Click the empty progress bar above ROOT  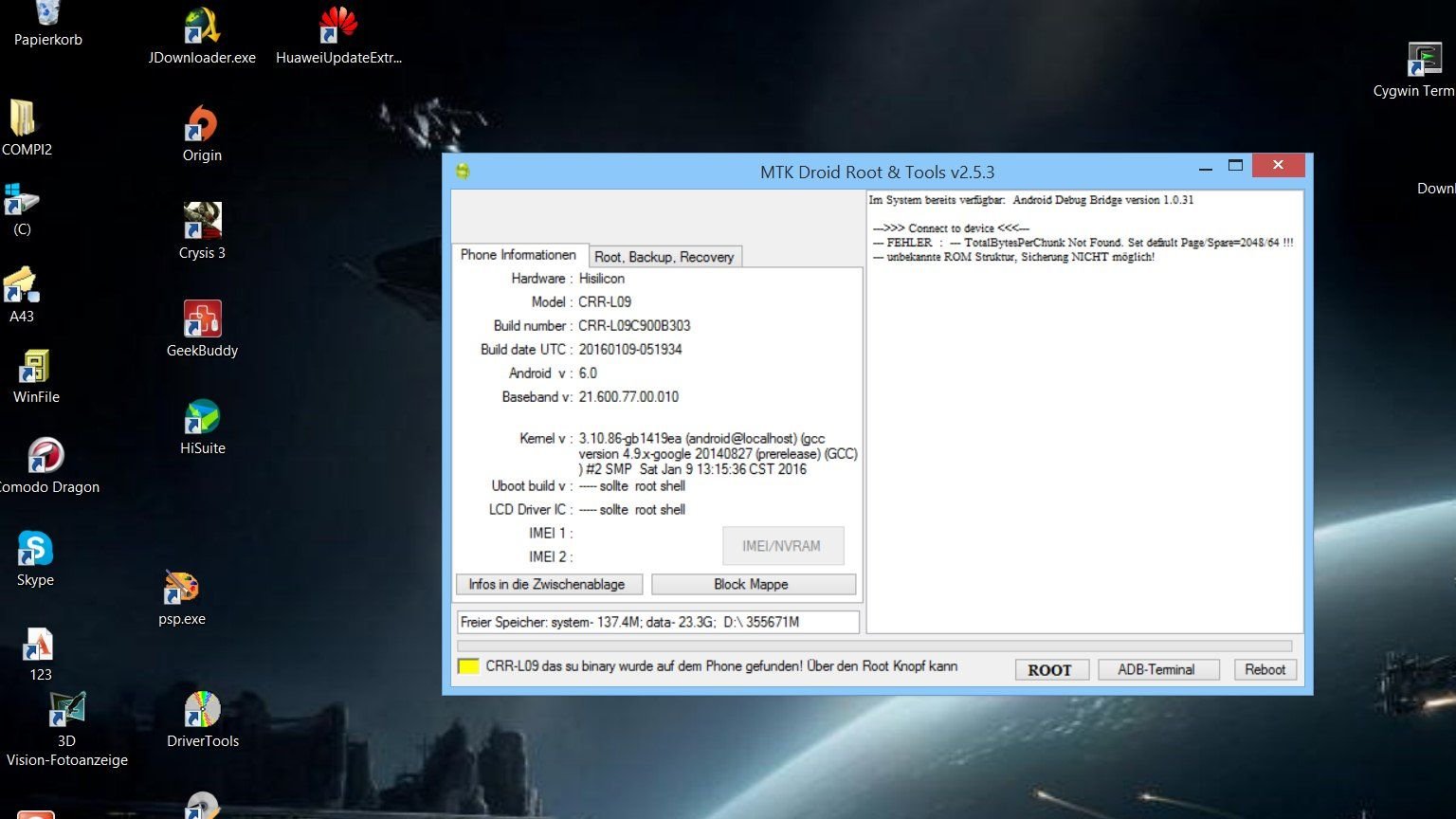(x=874, y=646)
